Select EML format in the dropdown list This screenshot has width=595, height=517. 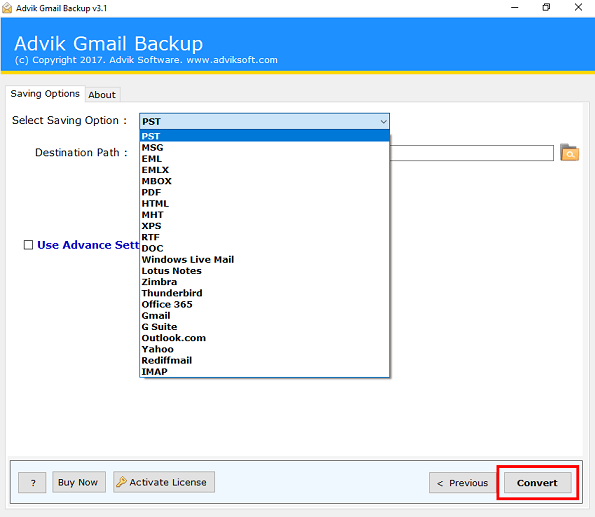point(264,159)
